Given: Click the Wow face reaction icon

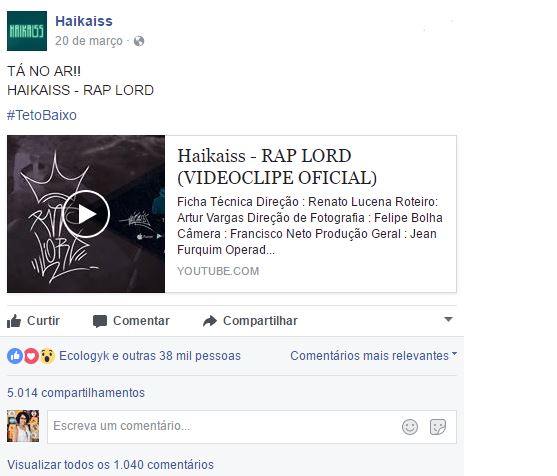Looking at the screenshot, I should click(47, 356).
